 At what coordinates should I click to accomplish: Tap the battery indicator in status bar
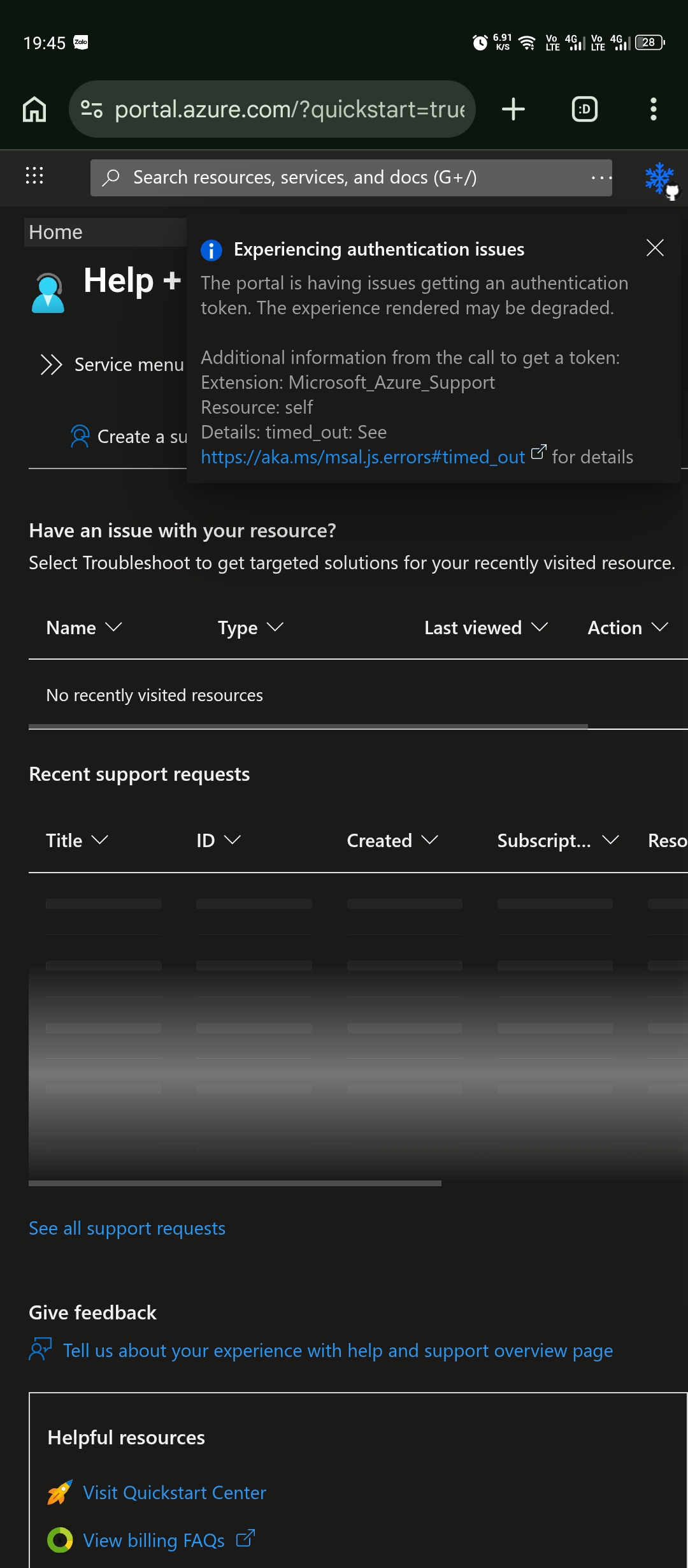pyautogui.click(x=650, y=43)
